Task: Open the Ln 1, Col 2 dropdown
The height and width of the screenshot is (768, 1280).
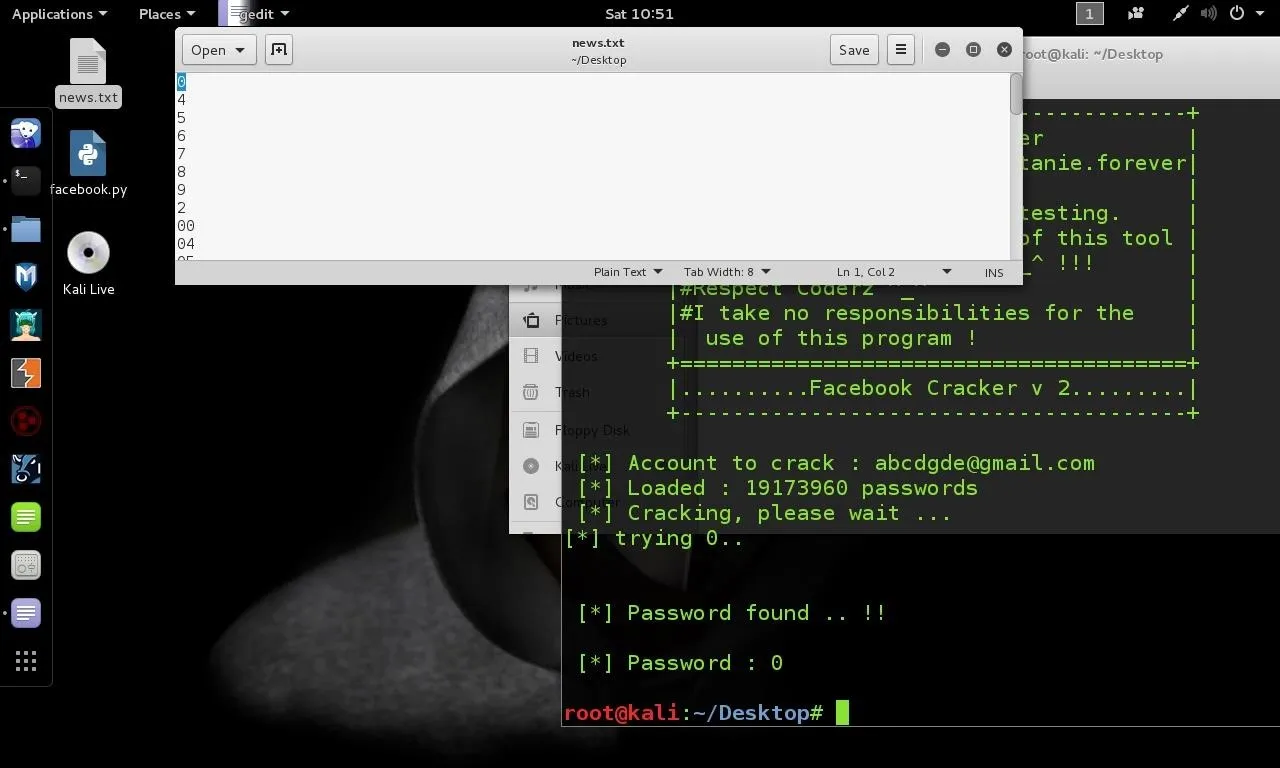Action: click(894, 272)
